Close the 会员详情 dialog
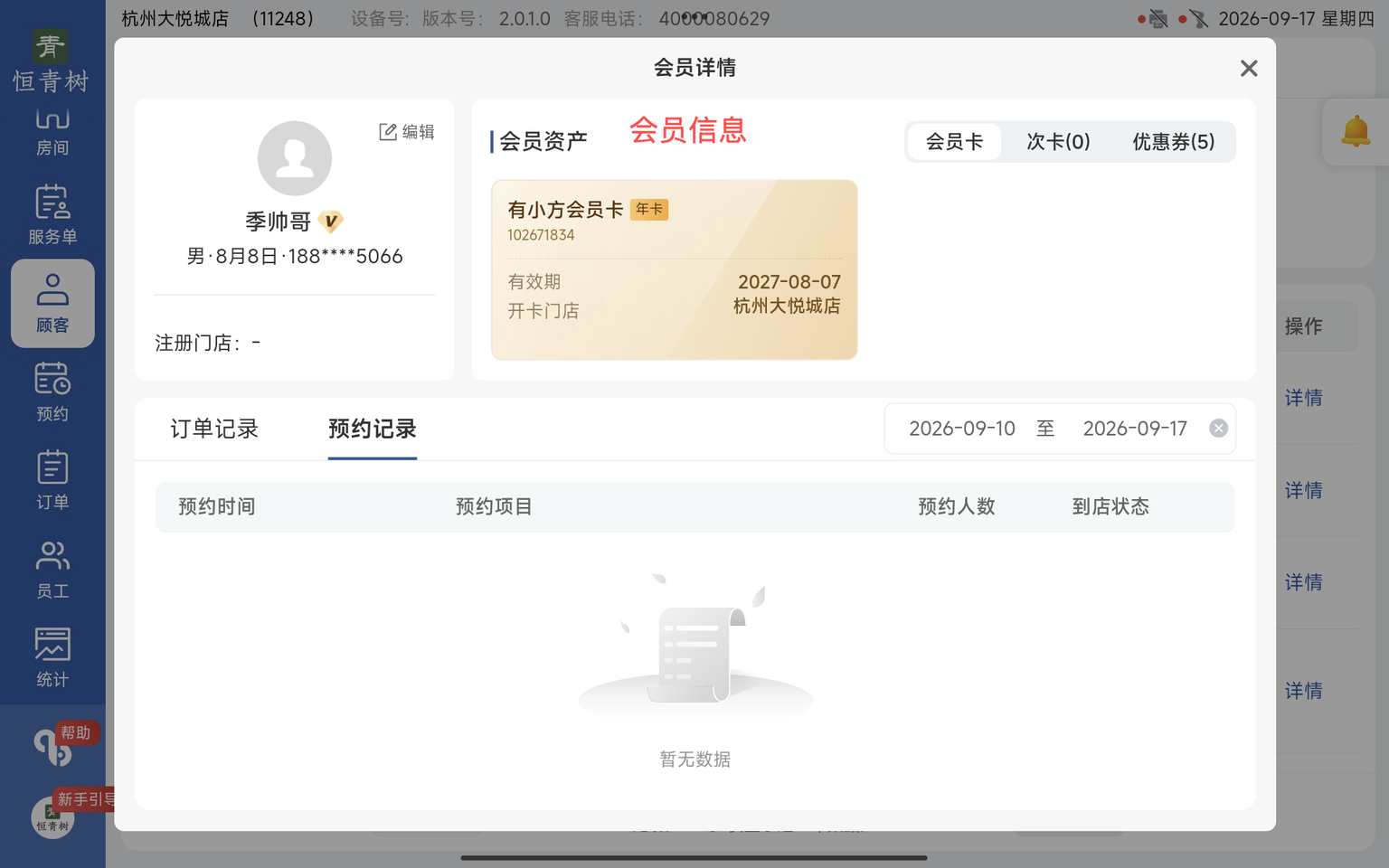1389x868 pixels. 1249,68
